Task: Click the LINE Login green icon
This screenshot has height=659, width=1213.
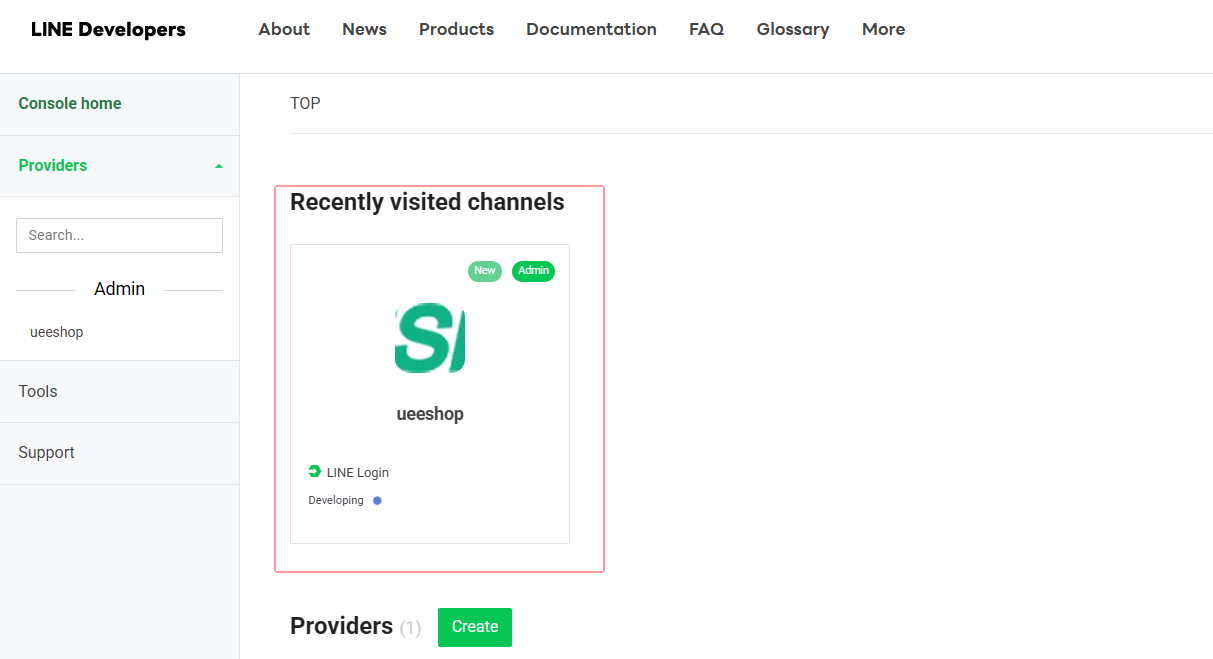Action: tap(315, 472)
